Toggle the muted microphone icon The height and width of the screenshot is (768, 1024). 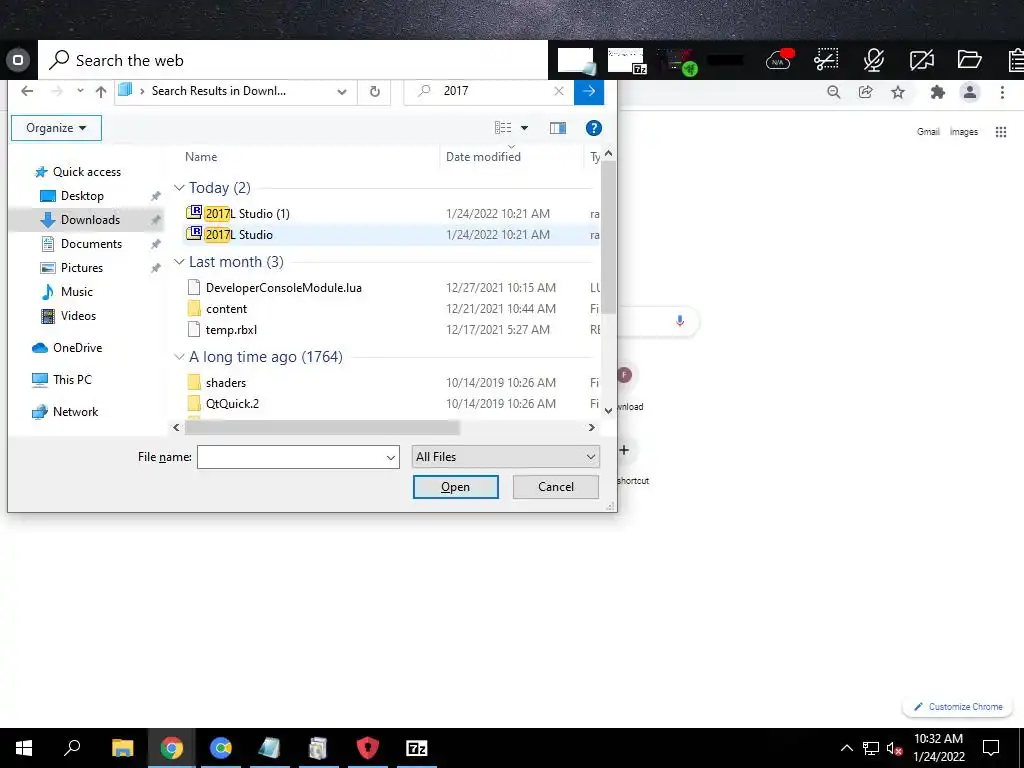873,60
